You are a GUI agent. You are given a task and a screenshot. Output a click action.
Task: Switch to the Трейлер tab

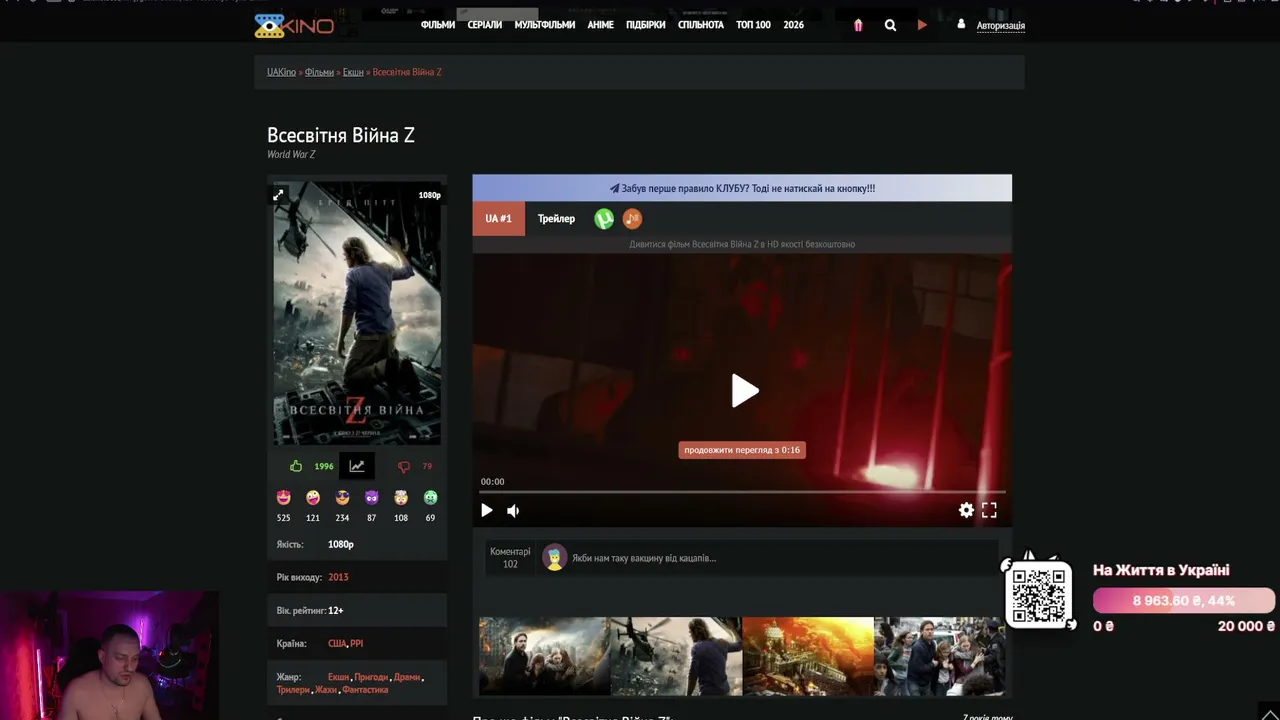coord(556,219)
